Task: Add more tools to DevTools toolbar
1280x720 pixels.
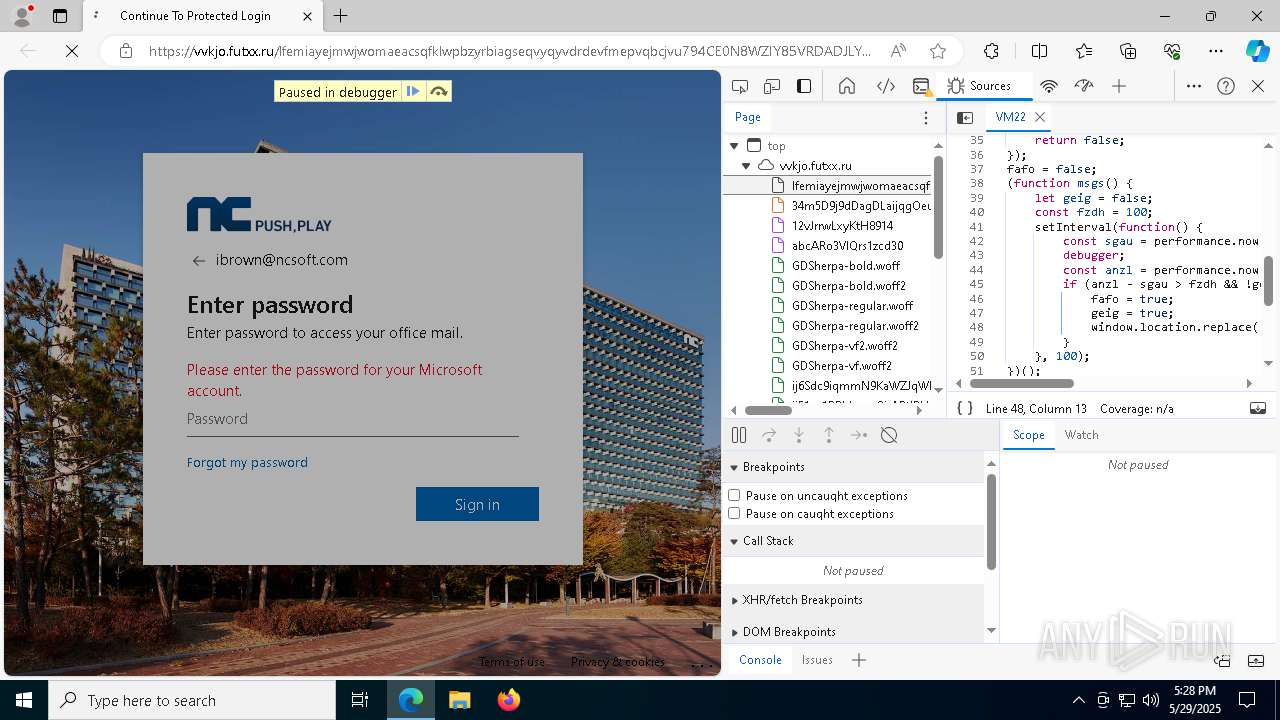Action: [1119, 86]
